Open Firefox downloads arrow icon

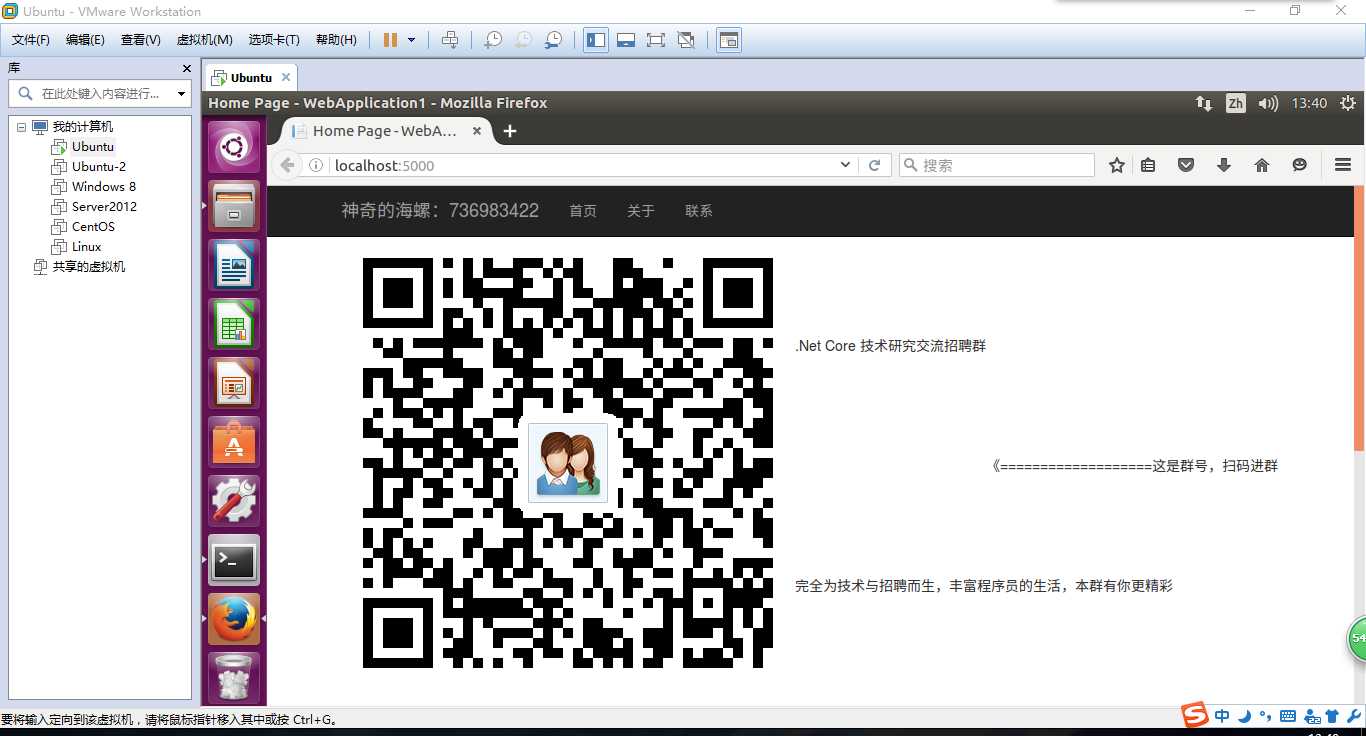click(1224, 165)
